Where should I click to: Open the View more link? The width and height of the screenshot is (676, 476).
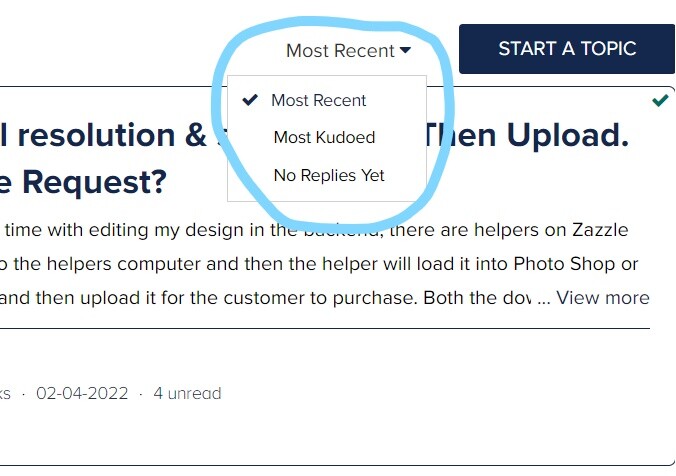click(x=602, y=298)
